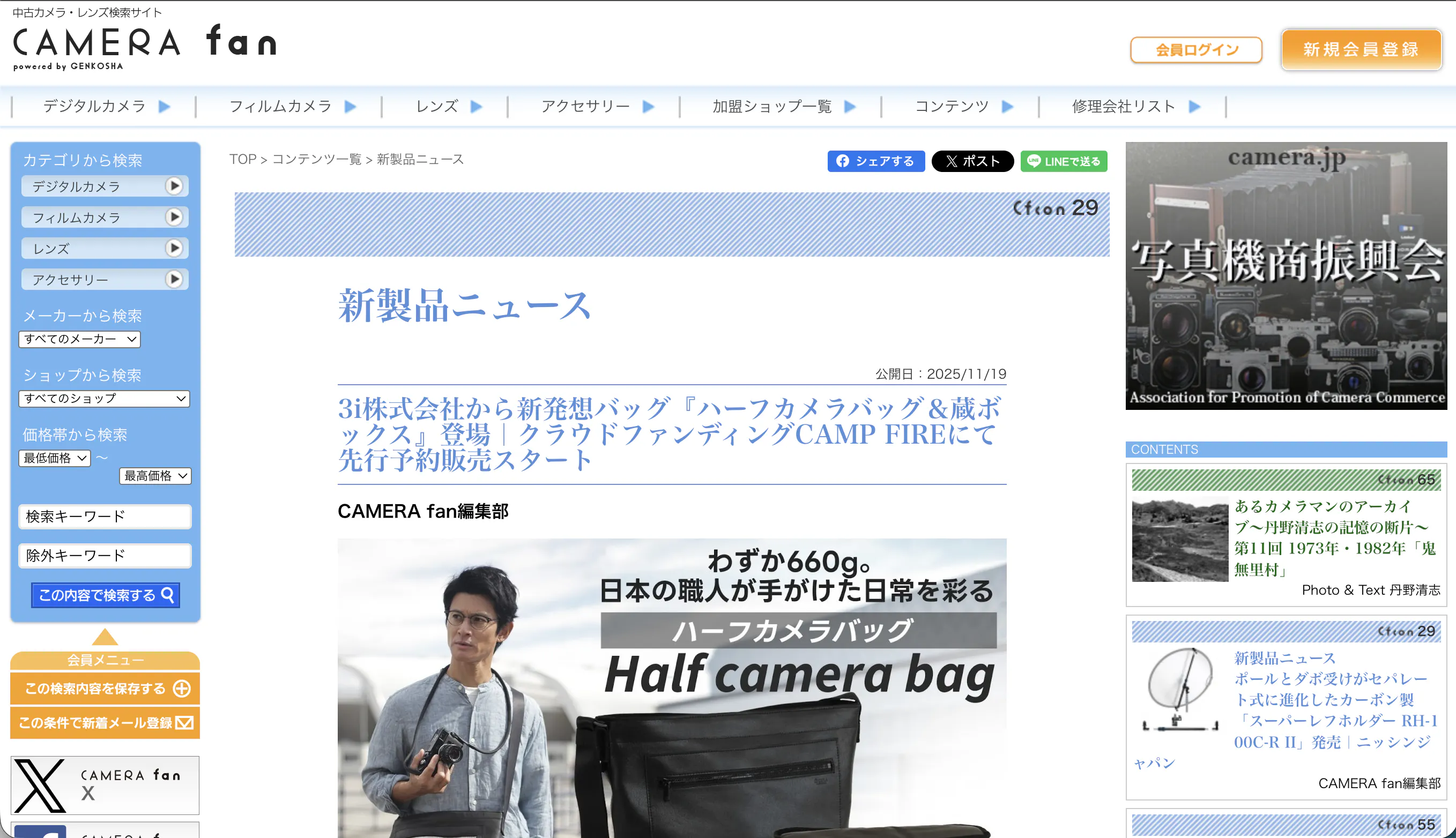The width and height of the screenshot is (1456, 838).
Task: Click play arrow beside sidebar フィルムカメラ
Action: click(x=174, y=217)
